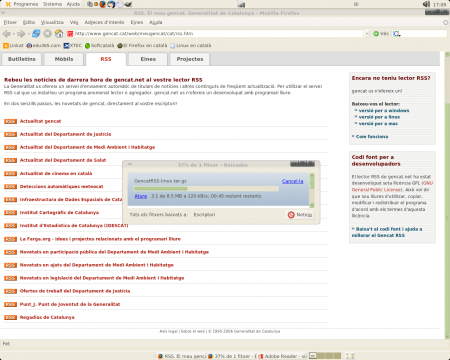Open the Visualitza menu
Screen dimensions: 450x360
(52, 22)
